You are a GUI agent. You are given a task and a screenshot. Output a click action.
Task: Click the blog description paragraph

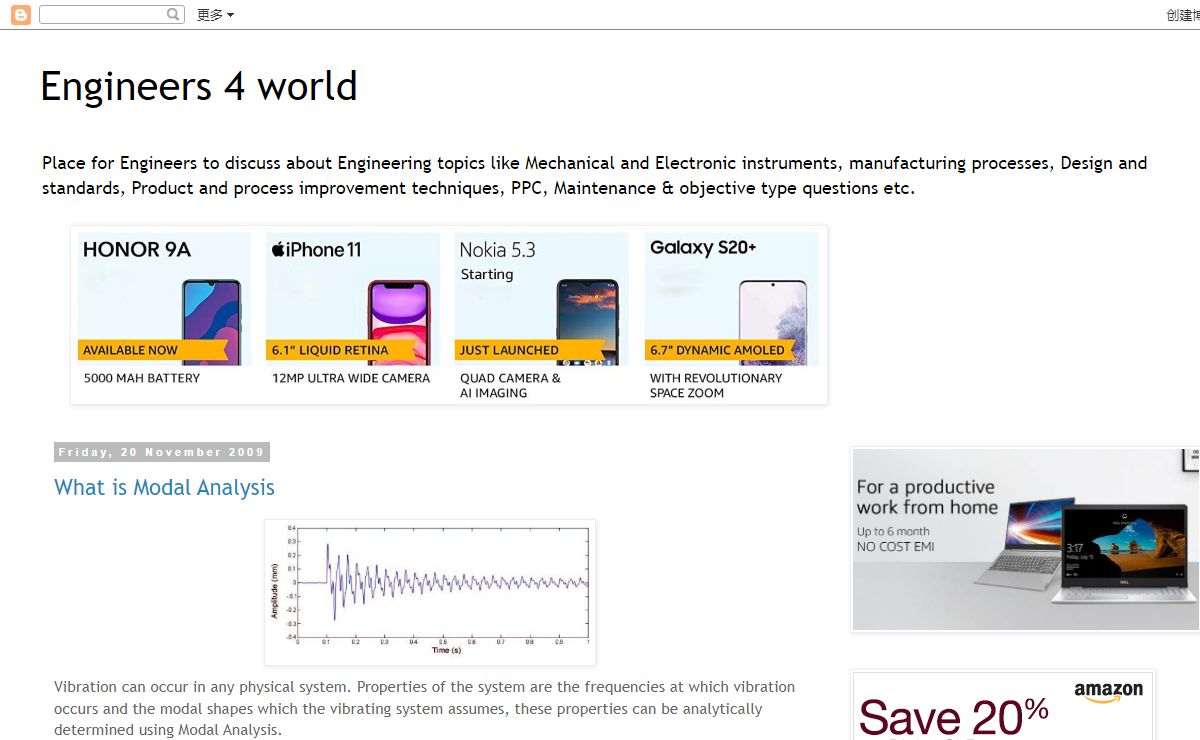(x=595, y=175)
